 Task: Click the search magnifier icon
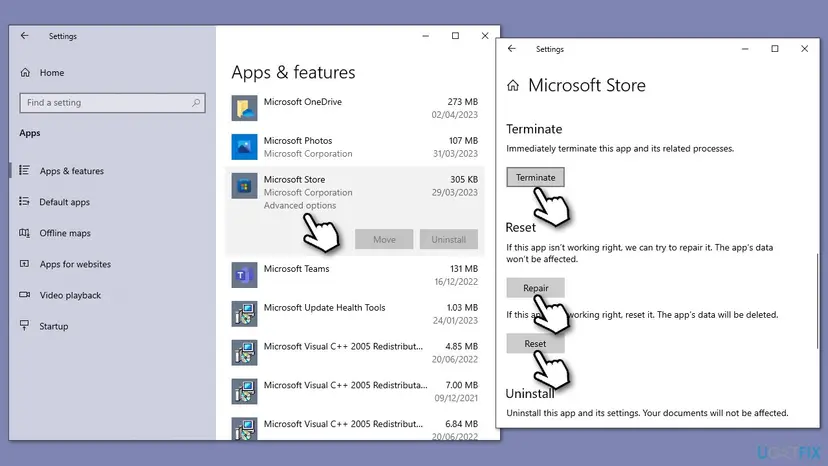pos(196,102)
